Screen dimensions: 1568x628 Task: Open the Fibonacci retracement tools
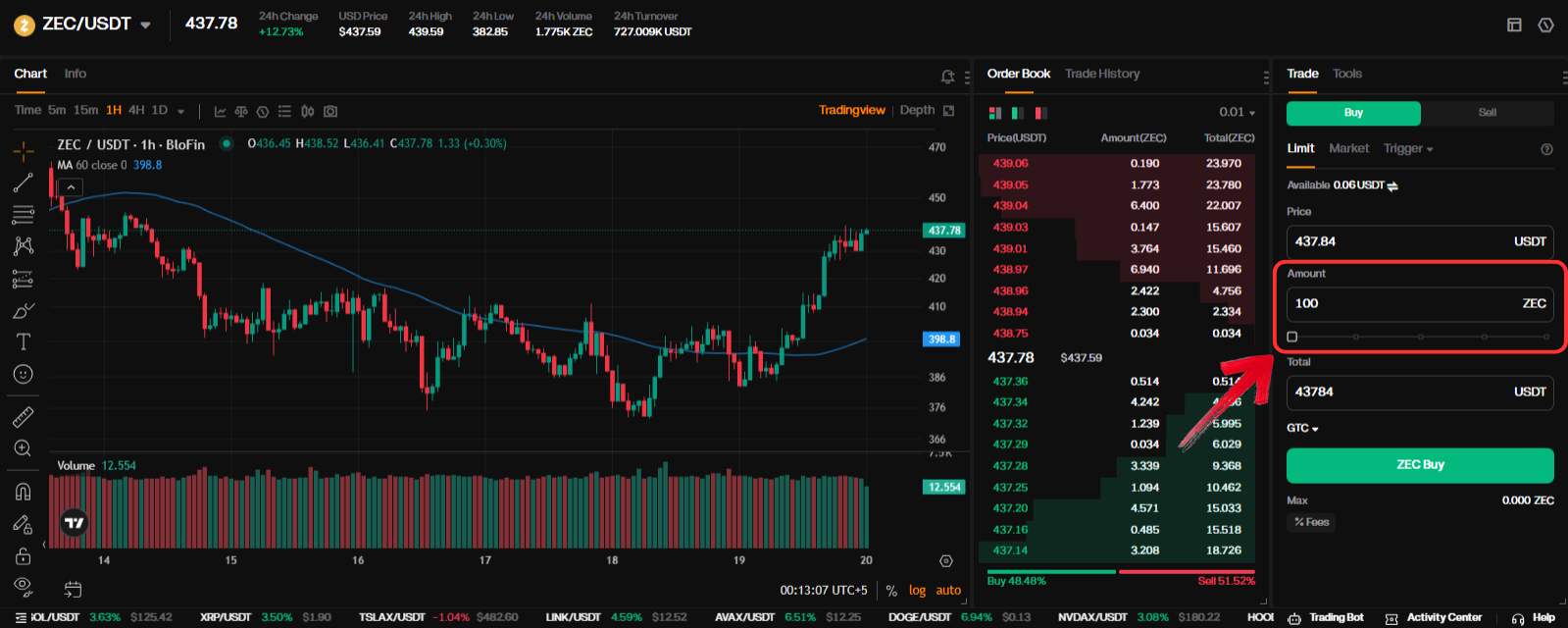click(24, 215)
